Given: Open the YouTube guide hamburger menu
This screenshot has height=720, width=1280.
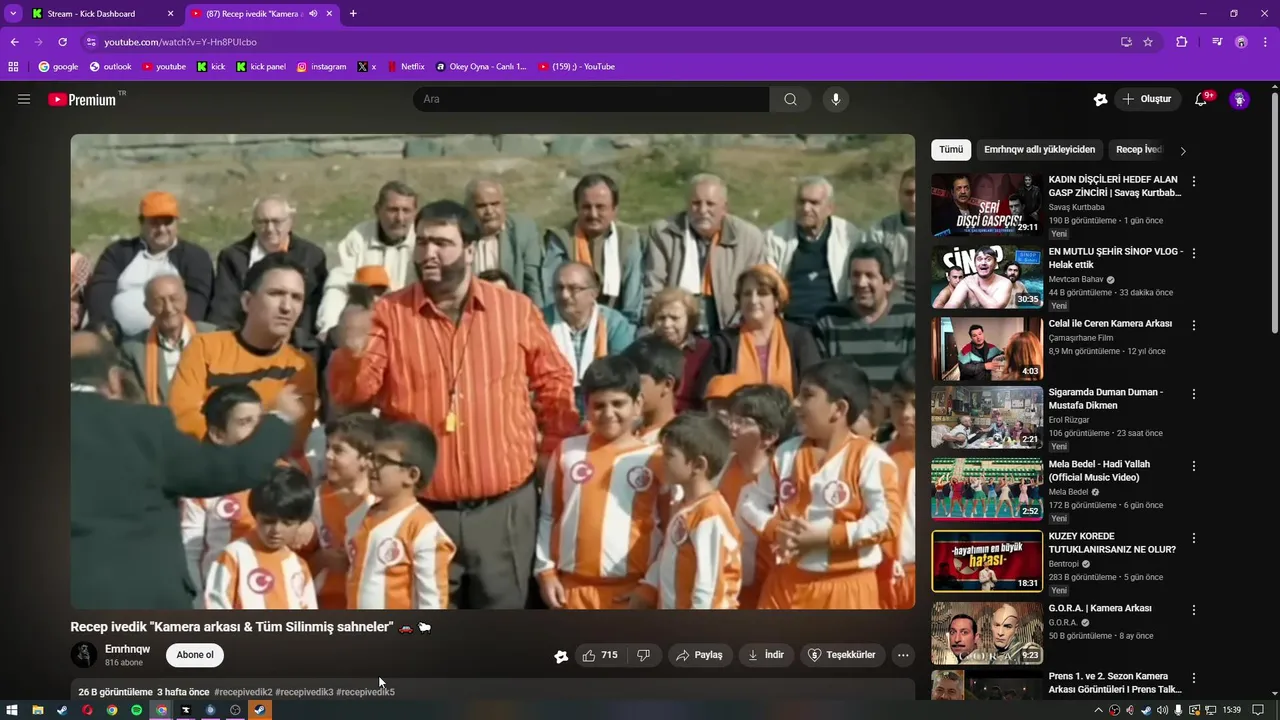Looking at the screenshot, I should click(x=24, y=99).
